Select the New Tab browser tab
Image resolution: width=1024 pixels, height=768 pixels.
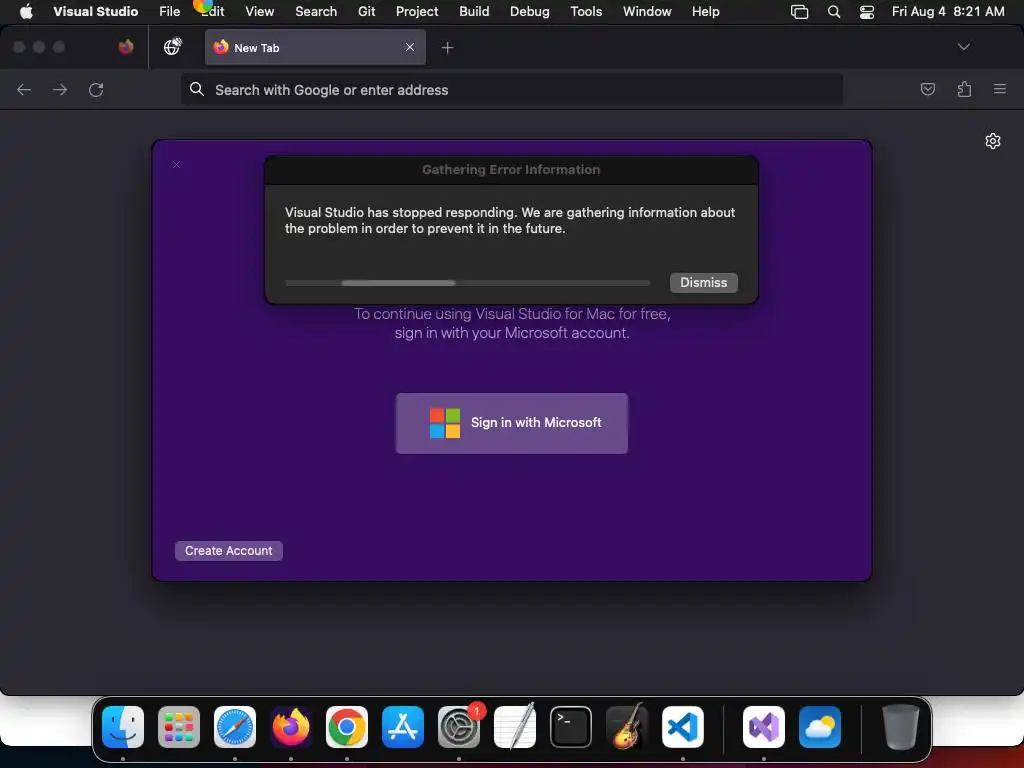315,47
